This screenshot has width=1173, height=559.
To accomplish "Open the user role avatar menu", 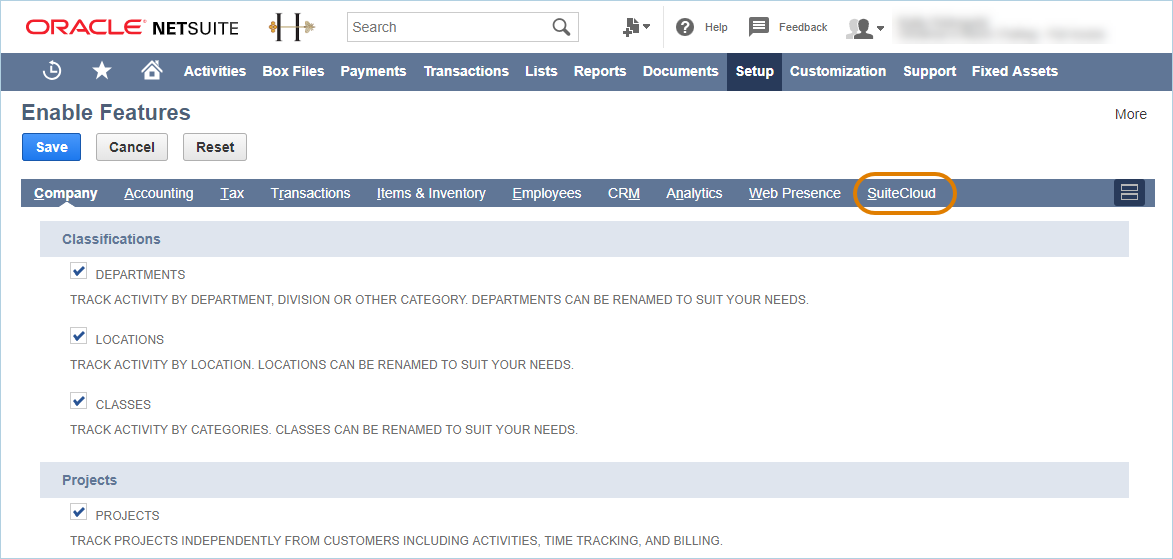I will tap(865, 28).
